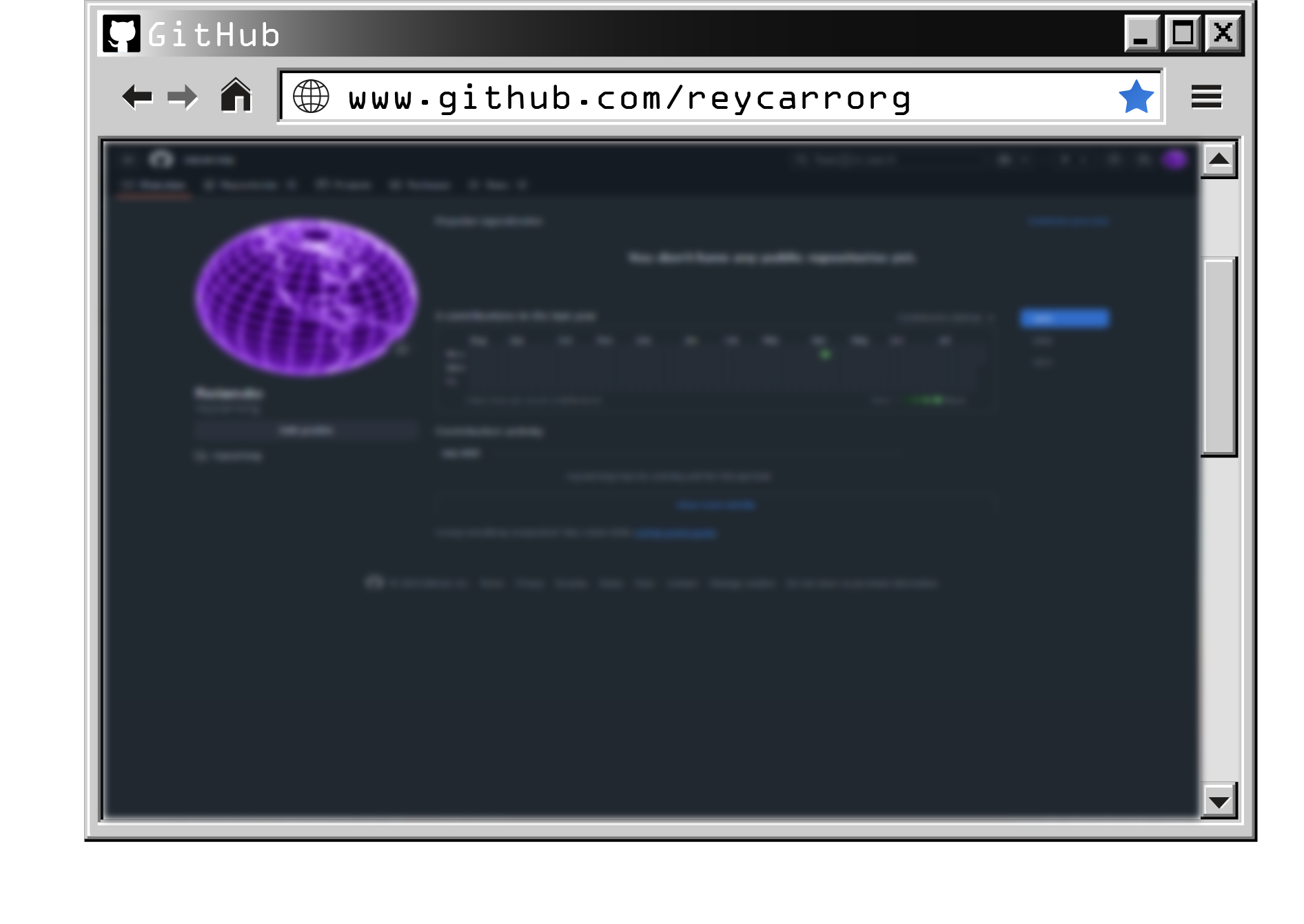Click the scrollbar up arrow
Screen dimensions: 1304x924
point(1219,160)
